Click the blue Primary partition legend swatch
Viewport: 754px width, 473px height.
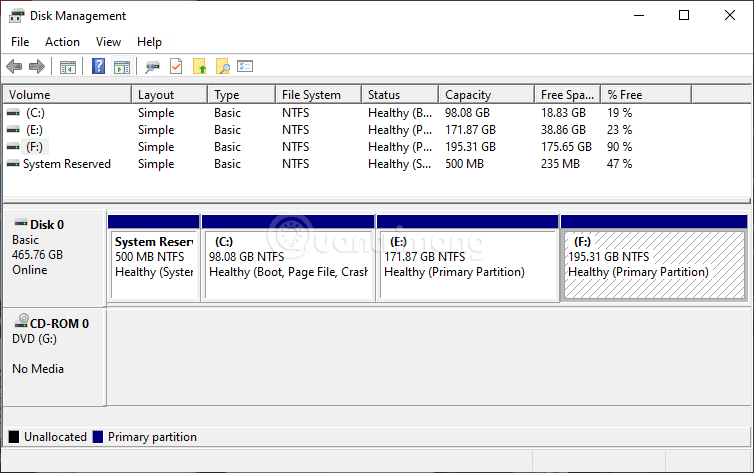(x=97, y=437)
